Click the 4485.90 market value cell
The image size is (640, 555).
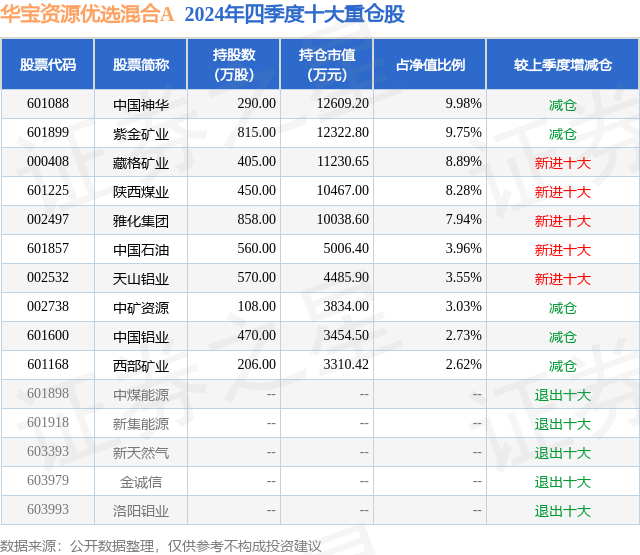click(x=346, y=278)
